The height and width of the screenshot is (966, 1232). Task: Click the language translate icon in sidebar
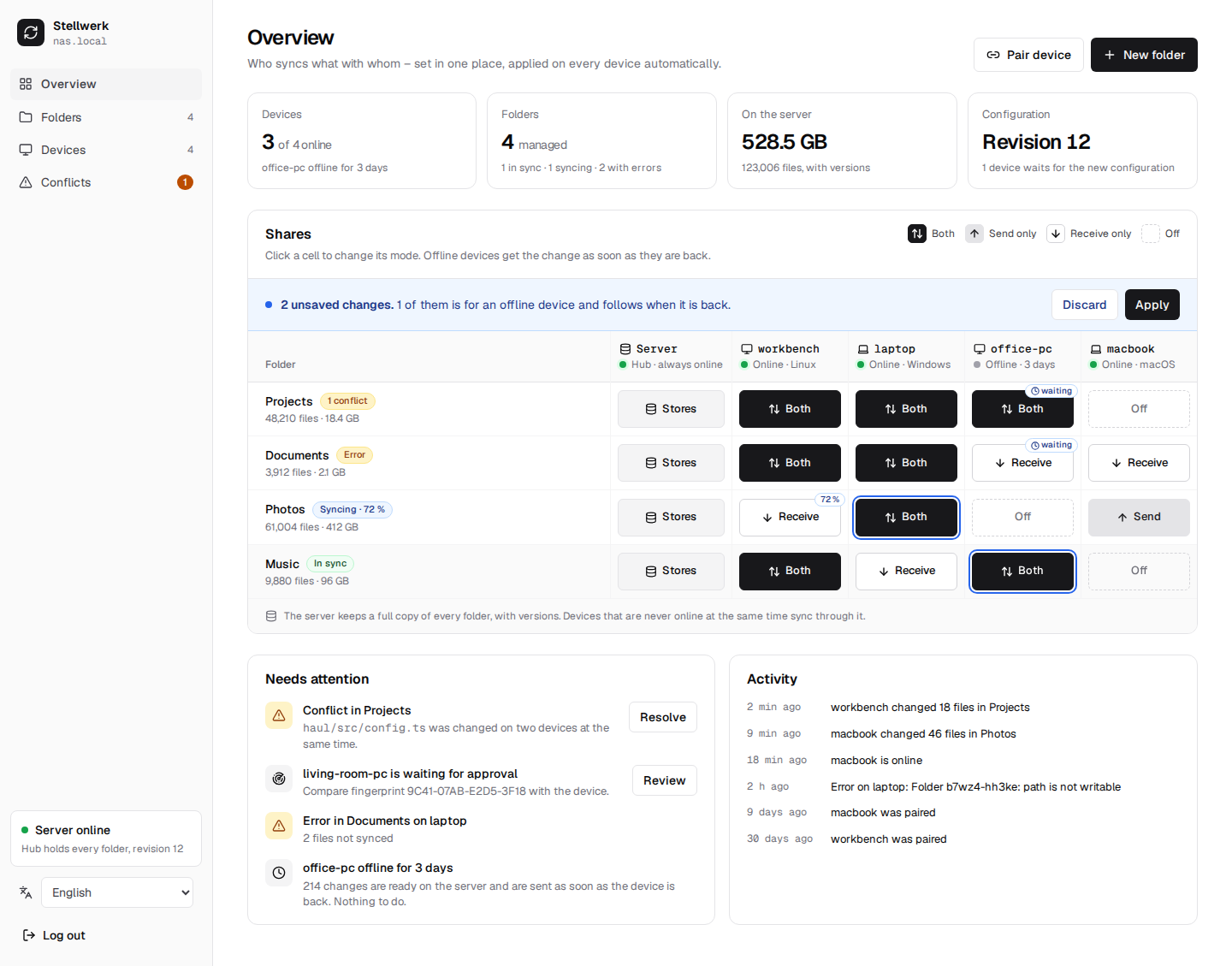pos(26,892)
